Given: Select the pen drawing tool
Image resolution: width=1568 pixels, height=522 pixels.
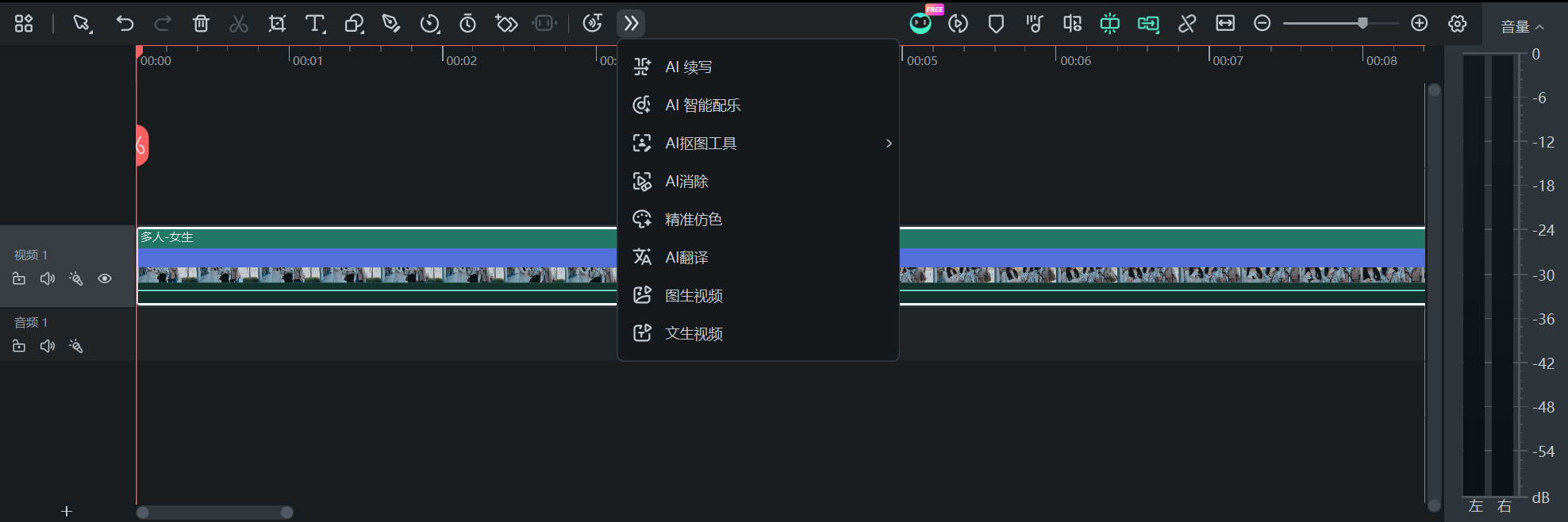Looking at the screenshot, I should click(391, 24).
